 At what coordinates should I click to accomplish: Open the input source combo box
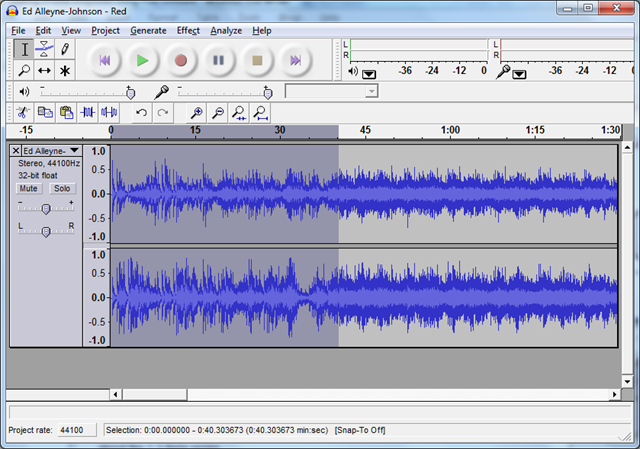coord(332,91)
